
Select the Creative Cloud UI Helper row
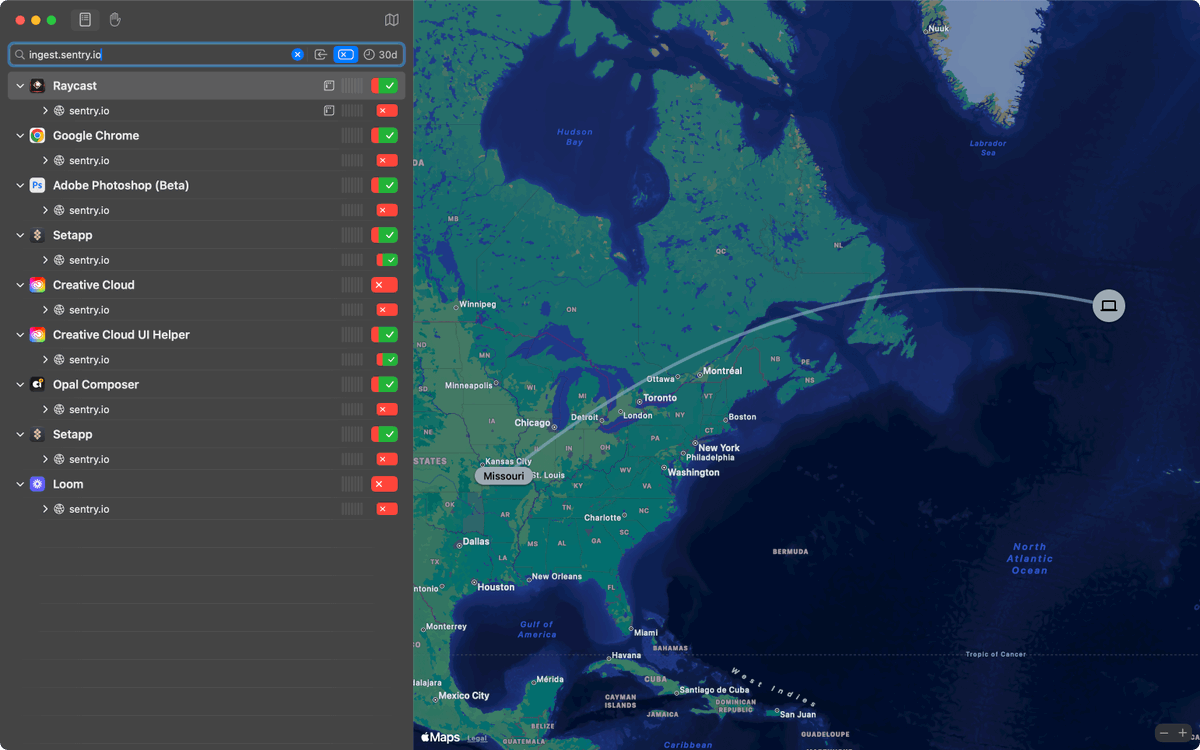coord(206,335)
